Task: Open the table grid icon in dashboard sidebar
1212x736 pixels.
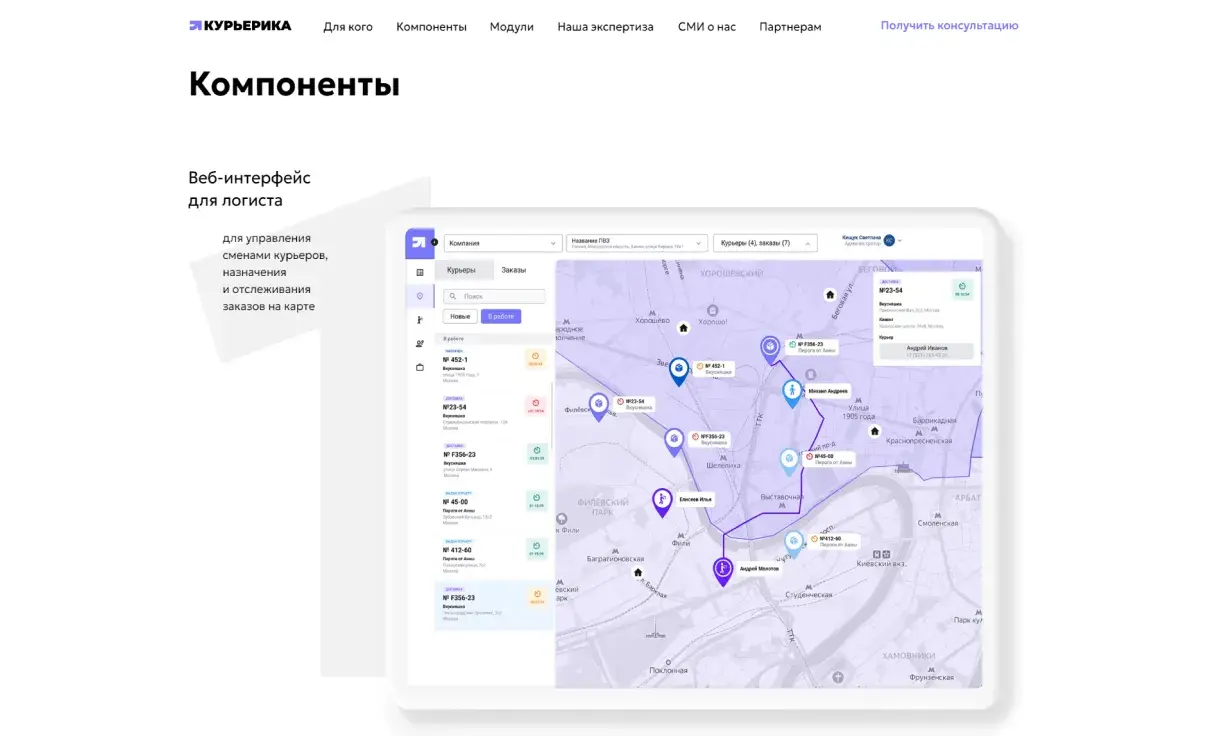Action: [420, 272]
